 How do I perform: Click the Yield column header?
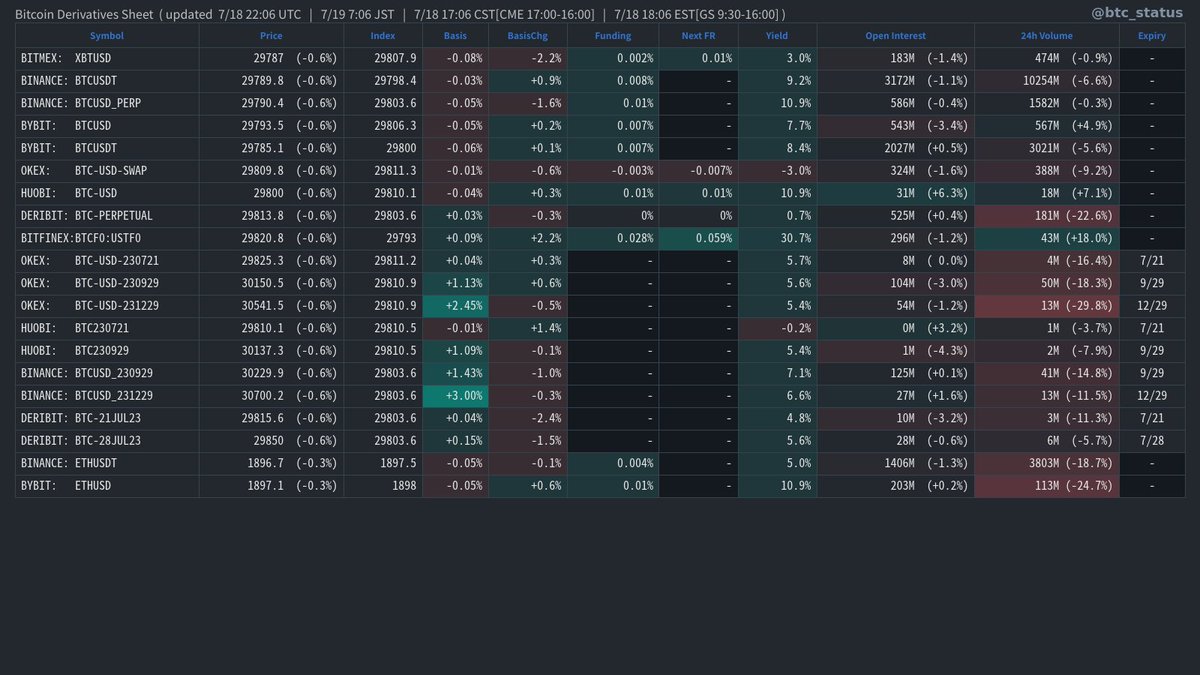[x=777, y=35]
